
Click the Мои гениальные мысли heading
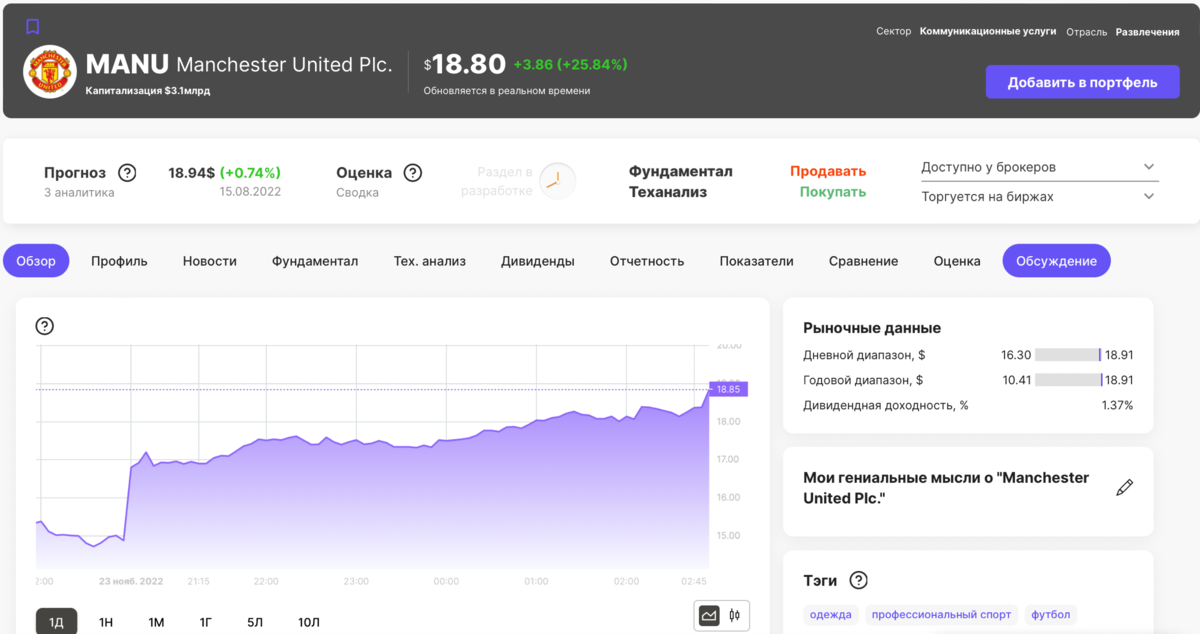946,487
